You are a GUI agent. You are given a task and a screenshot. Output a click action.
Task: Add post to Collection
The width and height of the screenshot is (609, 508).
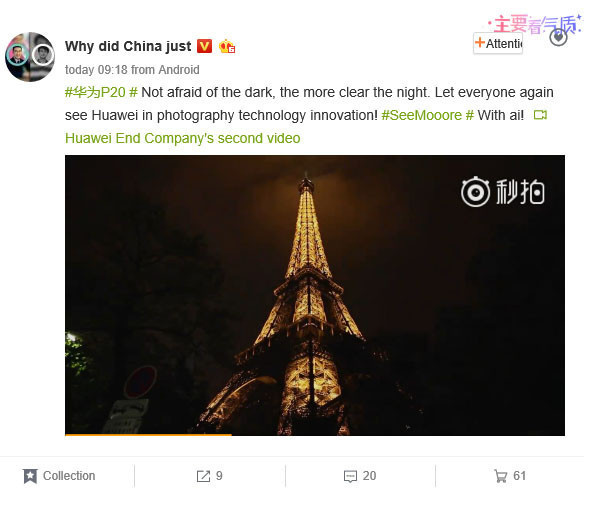coord(59,476)
